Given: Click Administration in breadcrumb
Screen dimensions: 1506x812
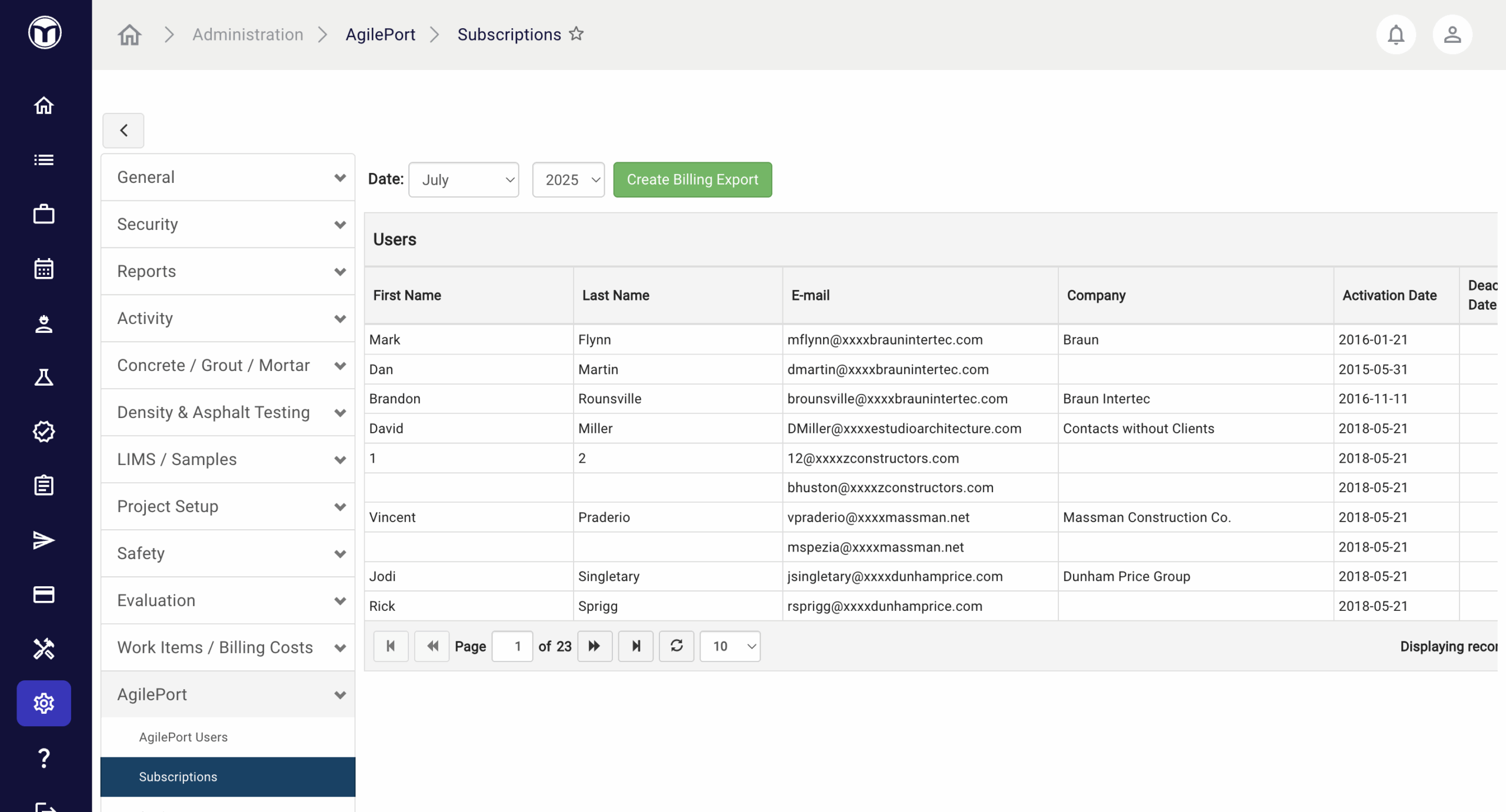Looking at the screenshot, I should 248,35.
